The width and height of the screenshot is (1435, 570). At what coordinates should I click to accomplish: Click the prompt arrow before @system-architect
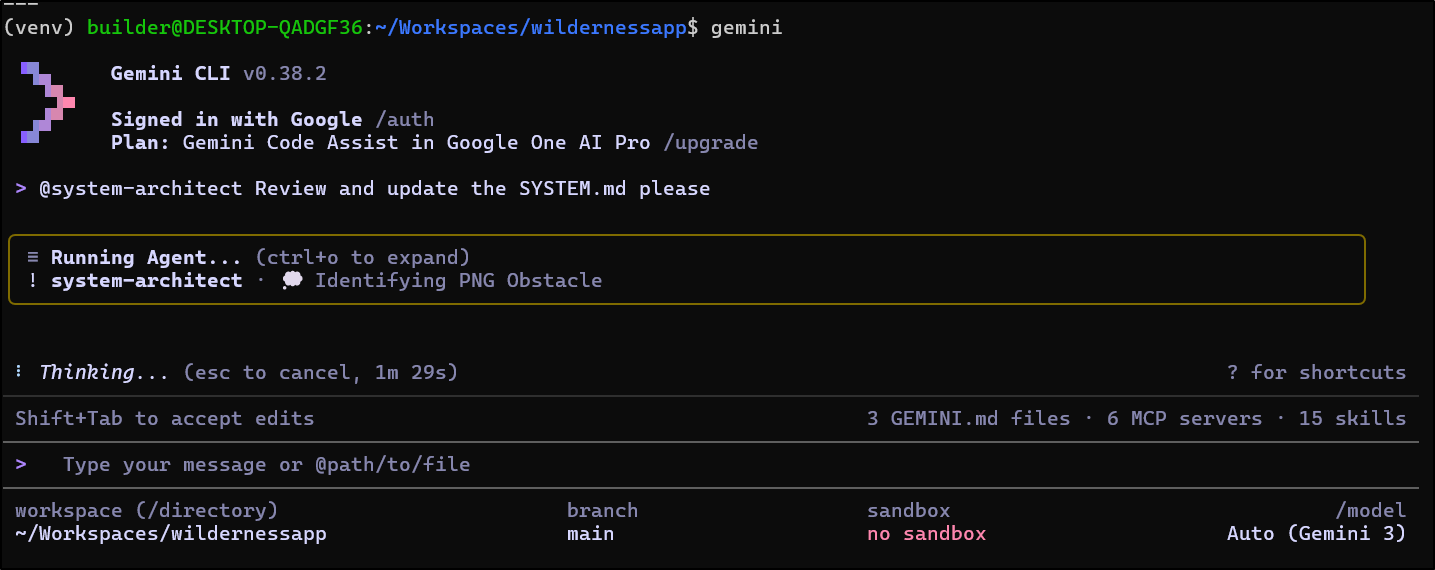(21, 188)
